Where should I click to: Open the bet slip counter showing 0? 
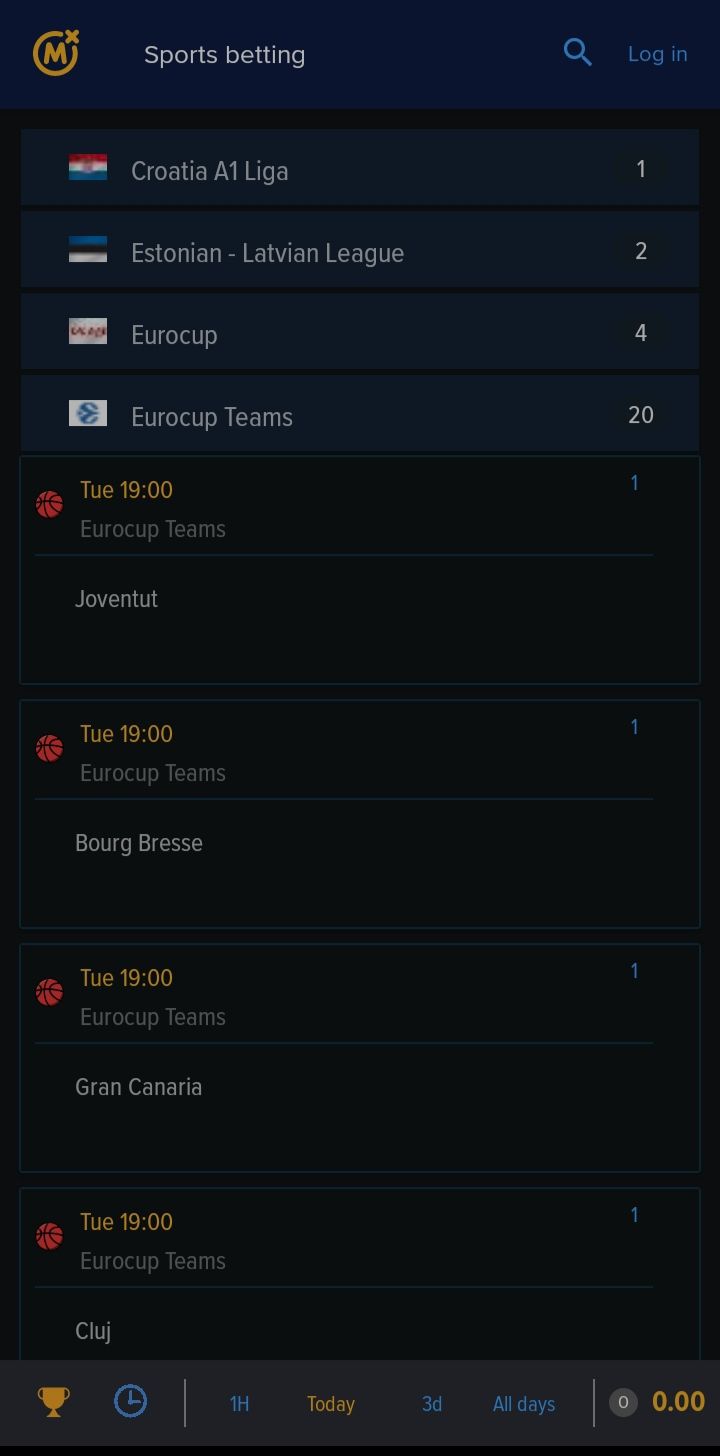[623, 1402]
